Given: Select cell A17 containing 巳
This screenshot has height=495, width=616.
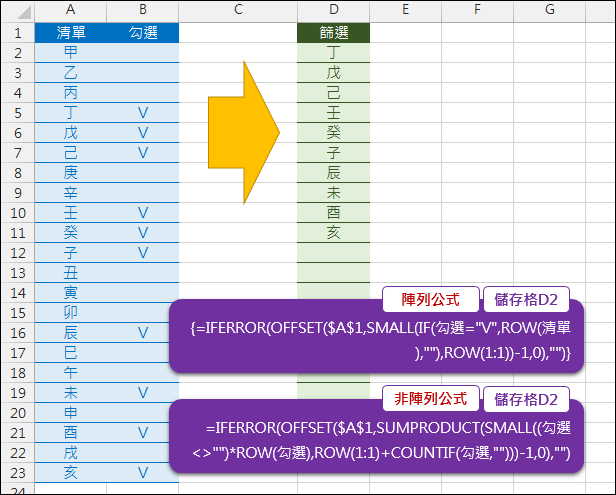Looking at the screenshot, I should (x=70, y=353).
